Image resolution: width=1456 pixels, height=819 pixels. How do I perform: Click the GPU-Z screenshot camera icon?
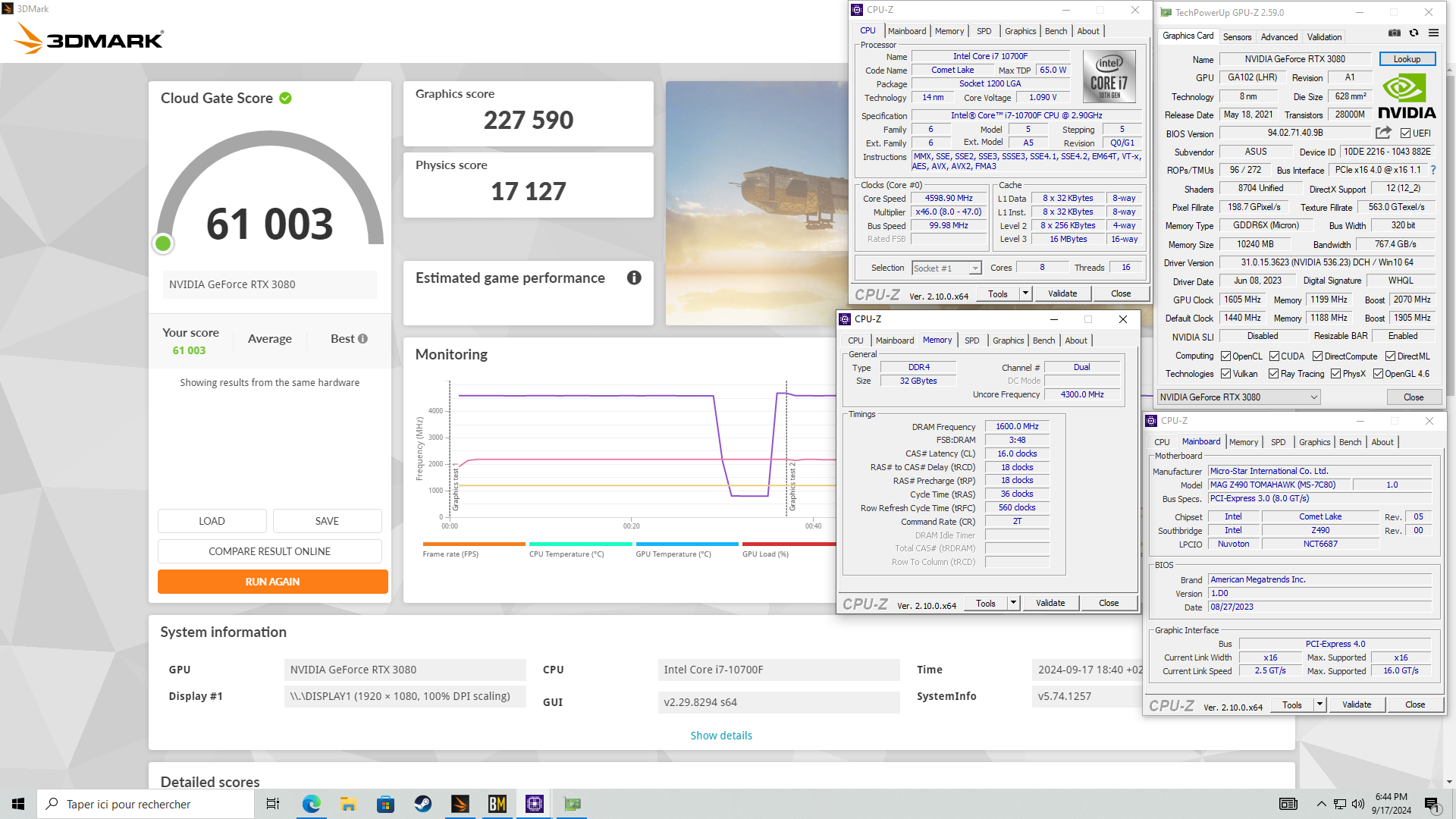pos(1394,33)
